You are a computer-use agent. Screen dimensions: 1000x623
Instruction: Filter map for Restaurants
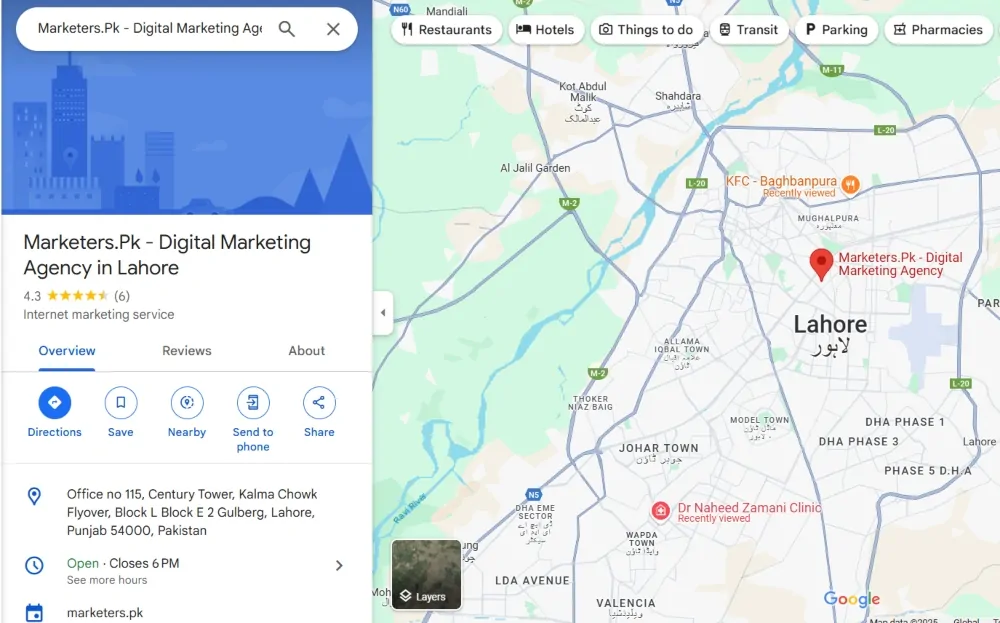(446, 30)
